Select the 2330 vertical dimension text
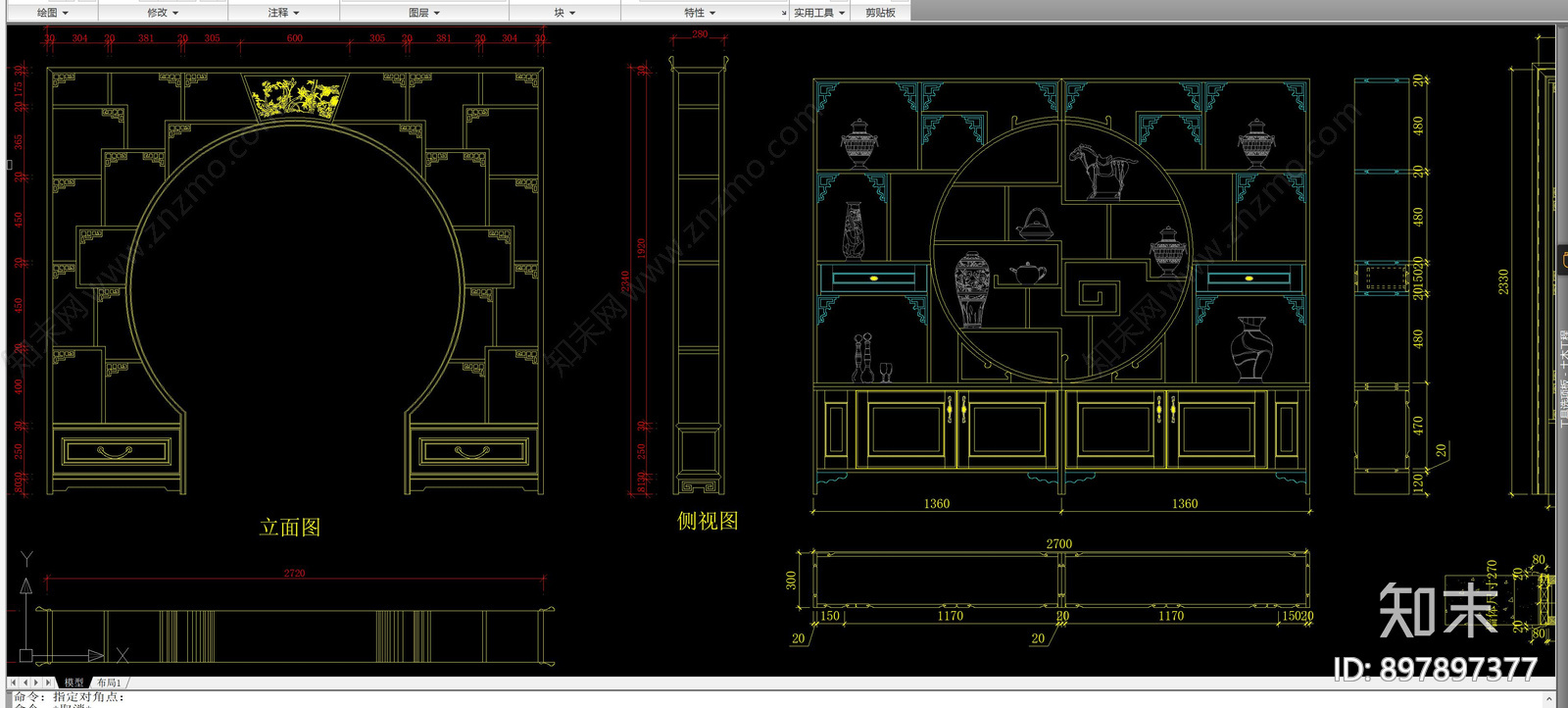Viewport: 1568px width, 708px height. coord(1503,281)
